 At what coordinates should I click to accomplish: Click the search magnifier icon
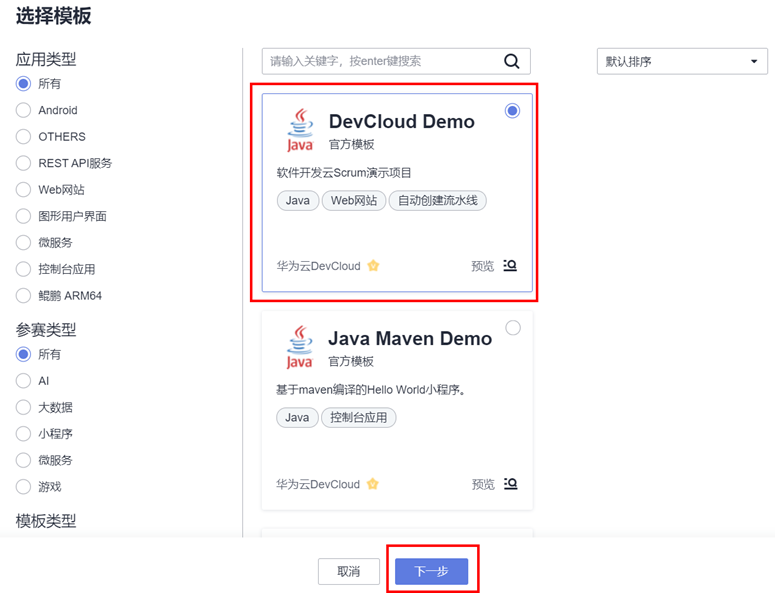click(512, 61)
